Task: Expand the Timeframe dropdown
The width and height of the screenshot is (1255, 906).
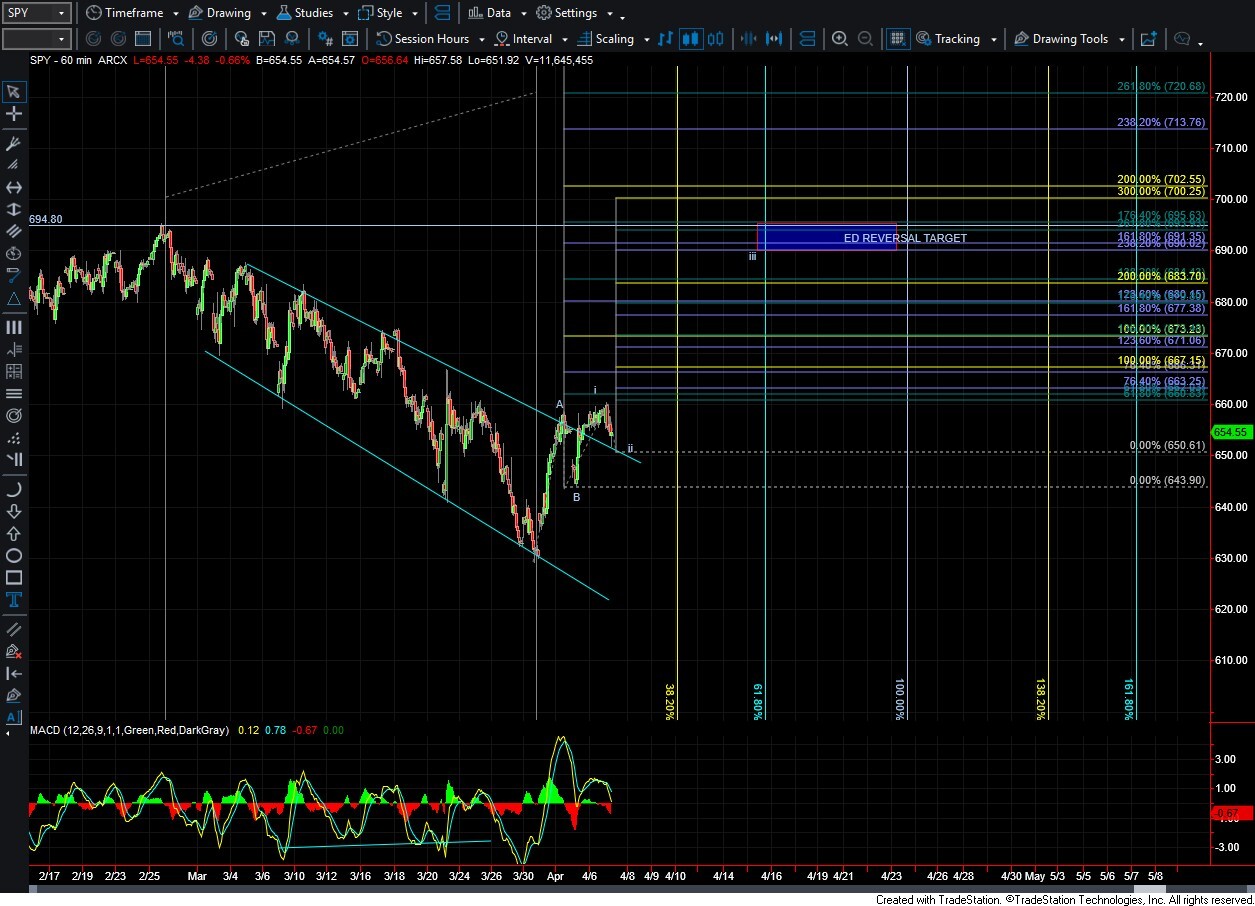Action: (176, 14)
